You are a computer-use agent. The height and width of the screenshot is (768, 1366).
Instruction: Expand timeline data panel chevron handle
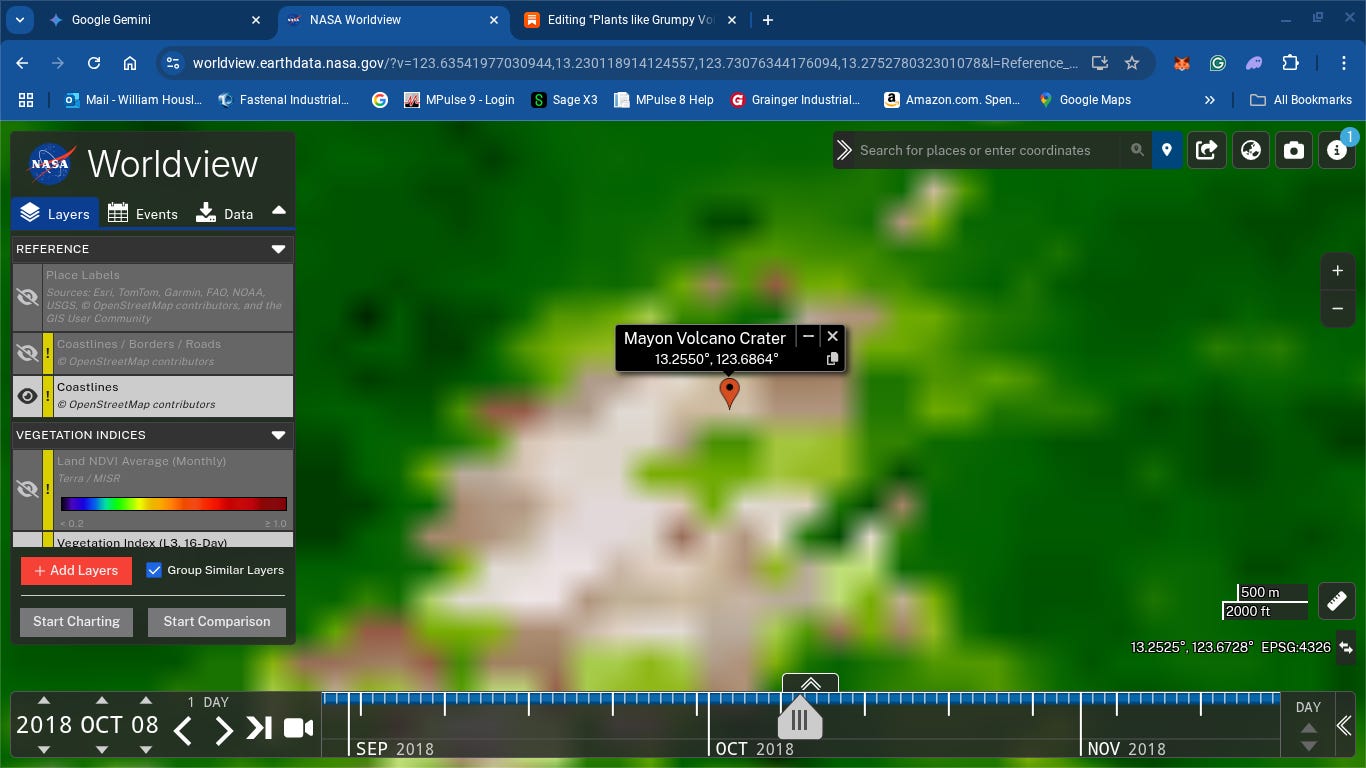point(810,684)
